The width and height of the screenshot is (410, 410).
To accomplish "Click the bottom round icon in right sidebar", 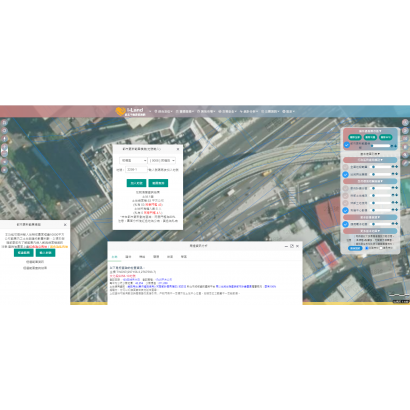I will click(x=405, y=163).
